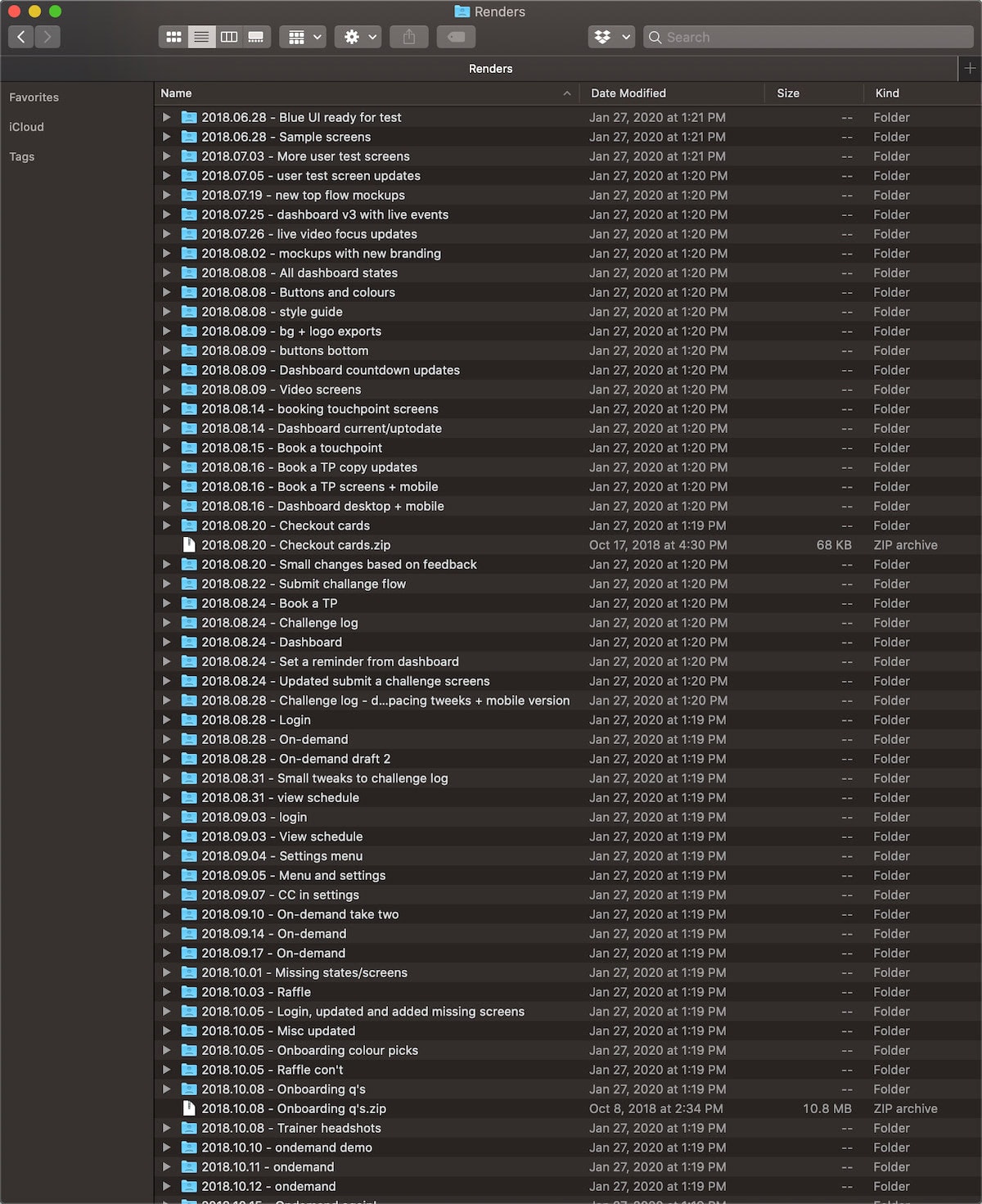This screenshot has width=982, height=1204.
Task: Select Tags in the sidebar
Action: [x=22, y=156]
